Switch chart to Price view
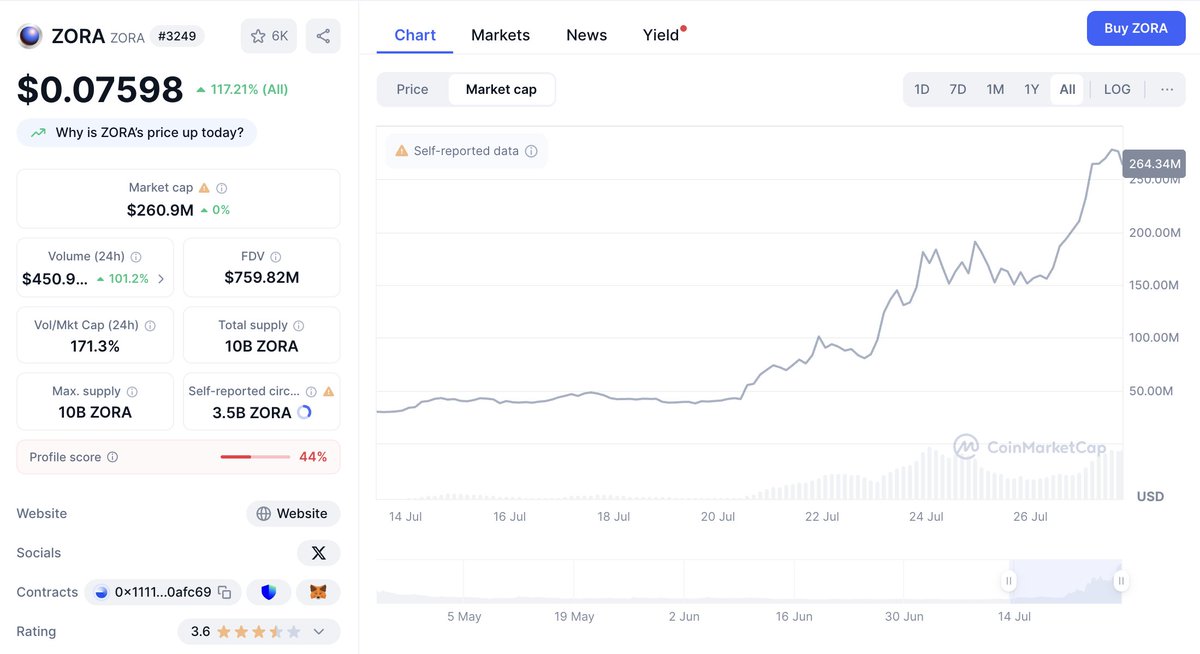The image size is (1200, 654). pyautogui.click(x=412, y=89)
